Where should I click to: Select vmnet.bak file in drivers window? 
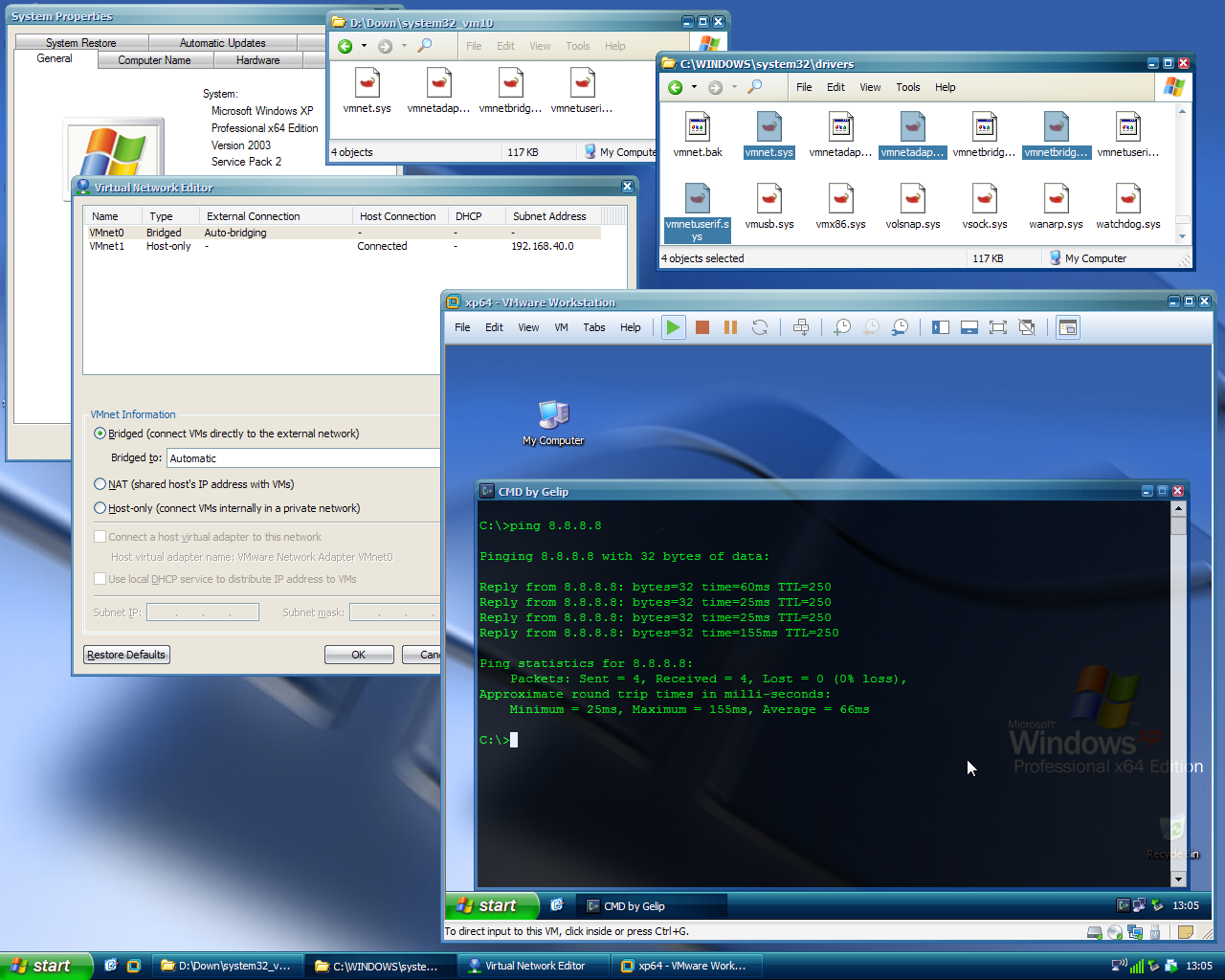coord(698,135)
